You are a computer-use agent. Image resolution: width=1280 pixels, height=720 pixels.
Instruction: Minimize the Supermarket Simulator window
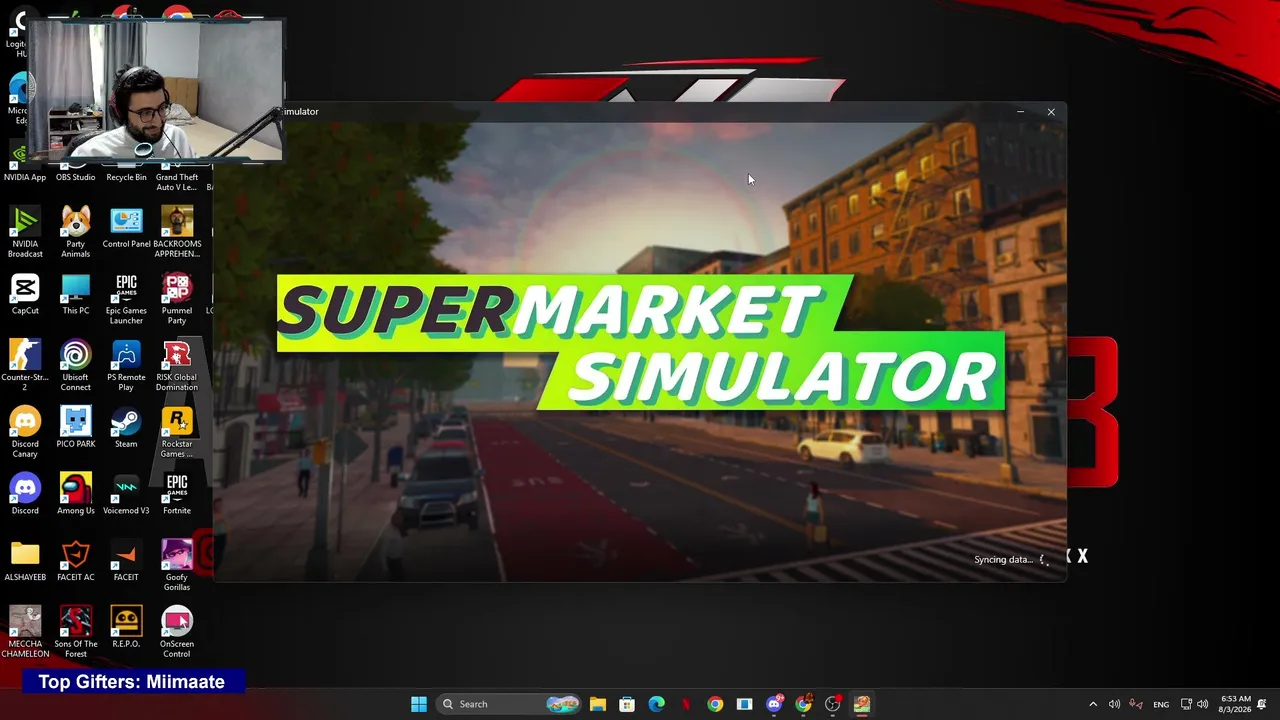tap(1020, 112)
